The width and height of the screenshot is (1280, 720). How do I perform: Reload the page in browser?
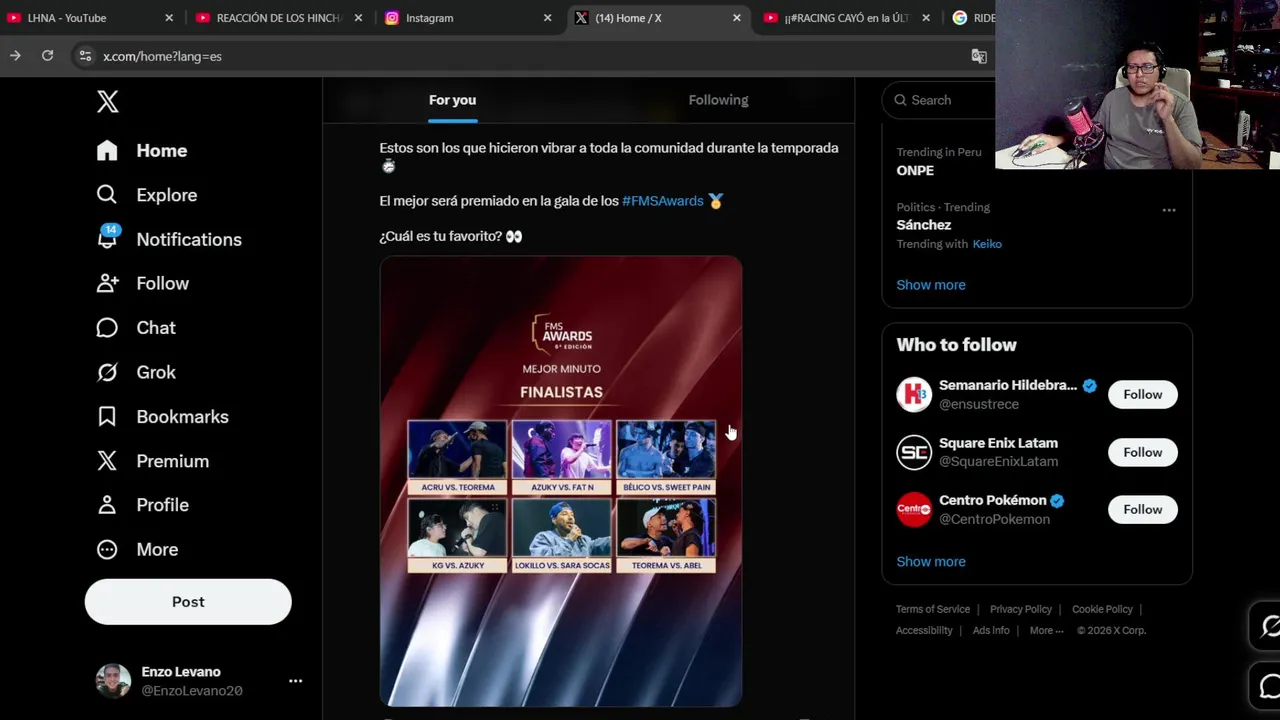click(x=47, y=56)
